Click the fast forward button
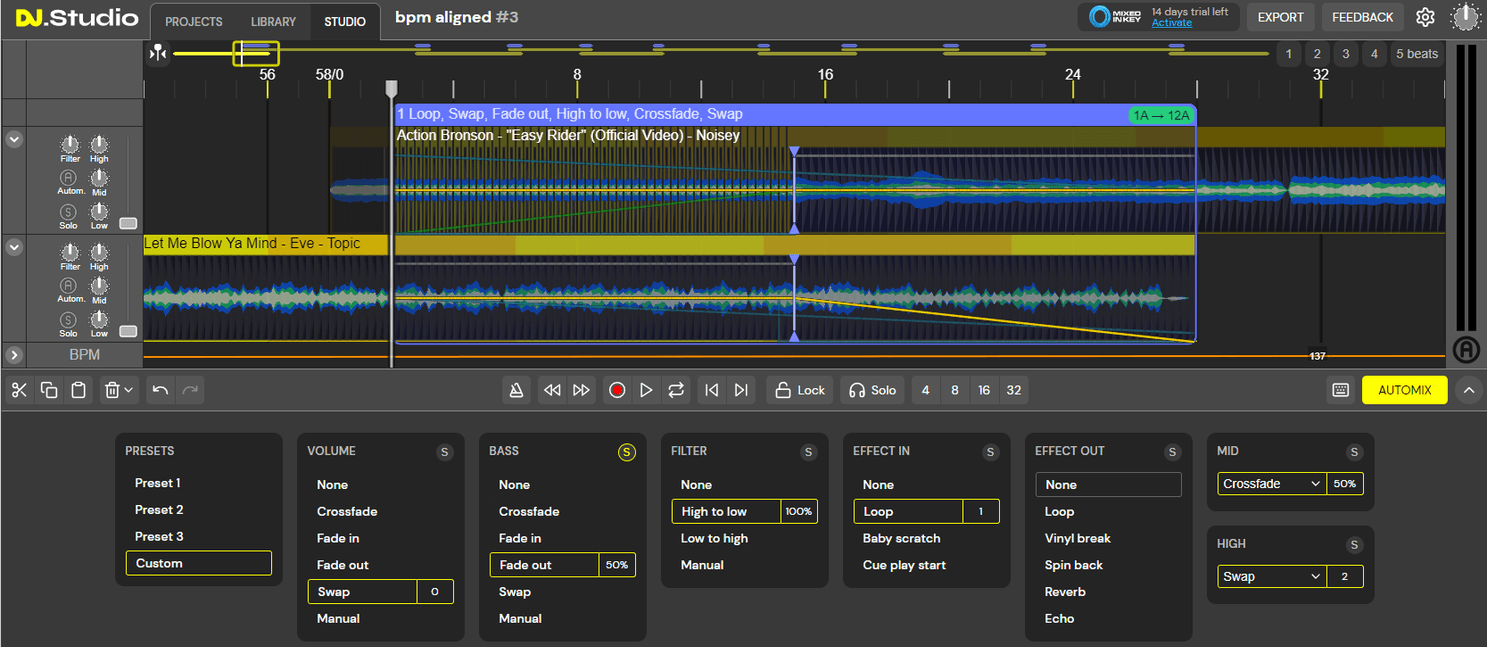The width and height of the screenshot is (1487, 647). pos(581,390)
